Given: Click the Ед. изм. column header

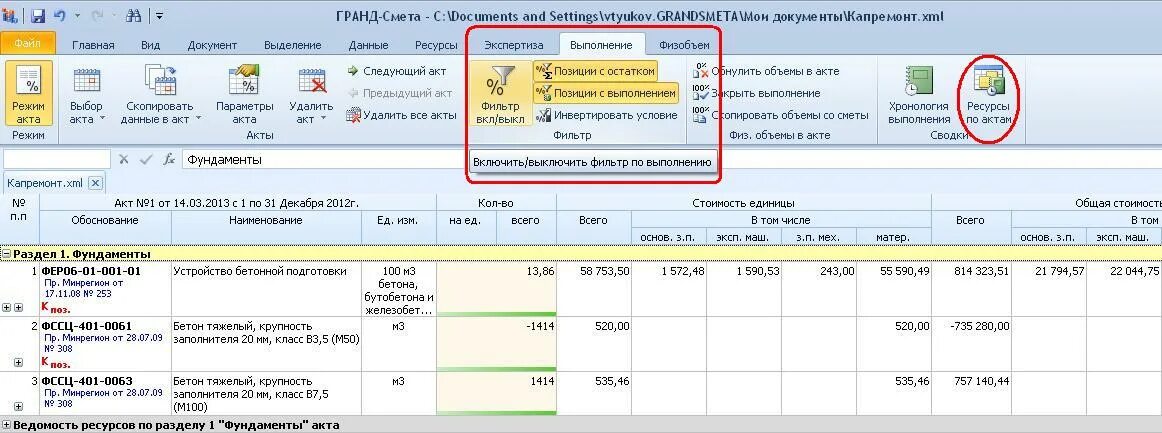Looking at the screenshot, I should pyautogui.click(x=399, y=220).
